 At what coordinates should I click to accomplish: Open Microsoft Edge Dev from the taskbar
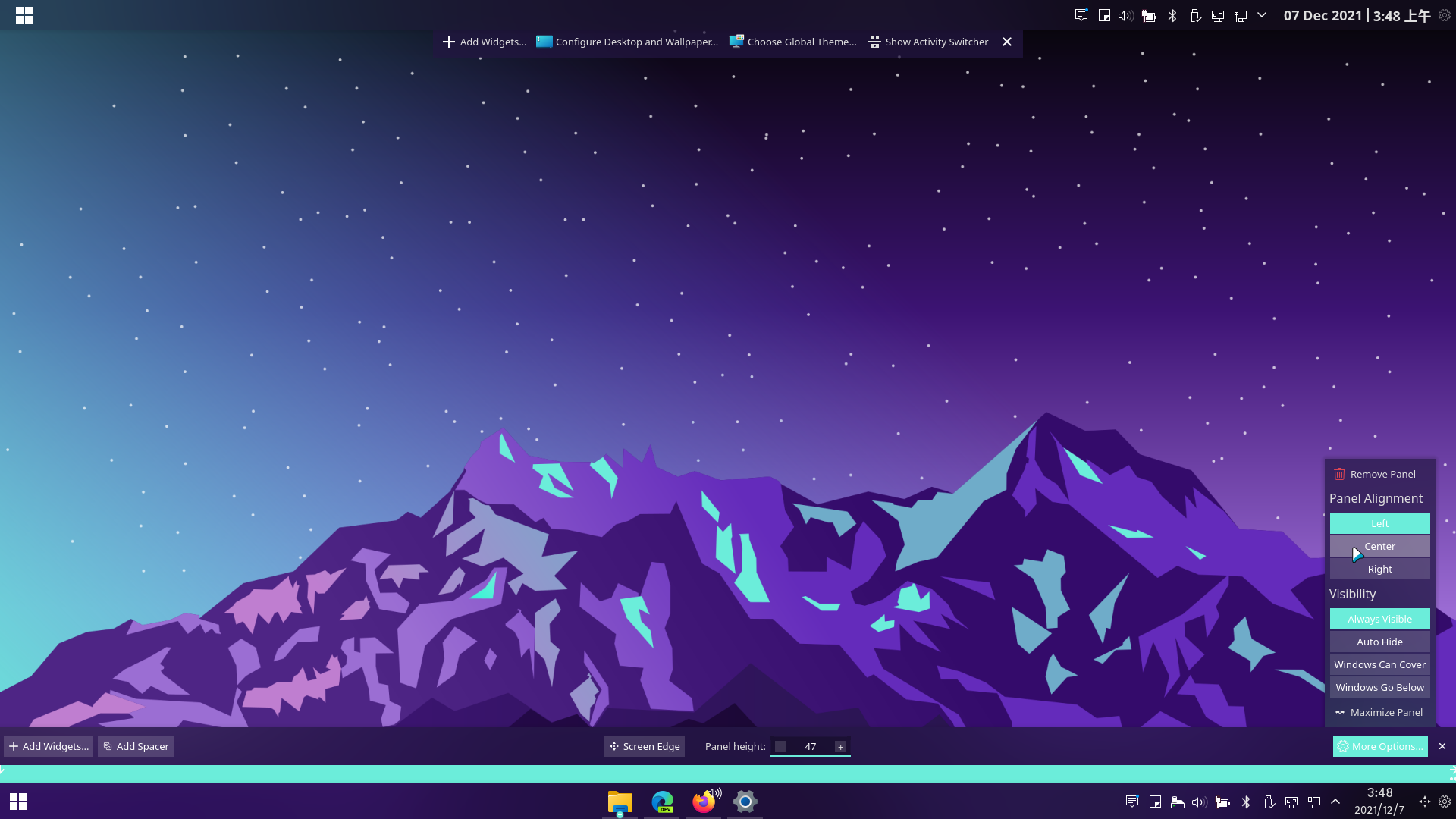pos(663,802)
